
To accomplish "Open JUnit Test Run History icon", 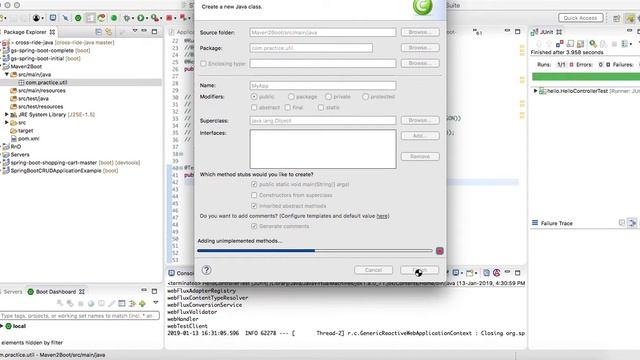I will click(x=624, y=44).
